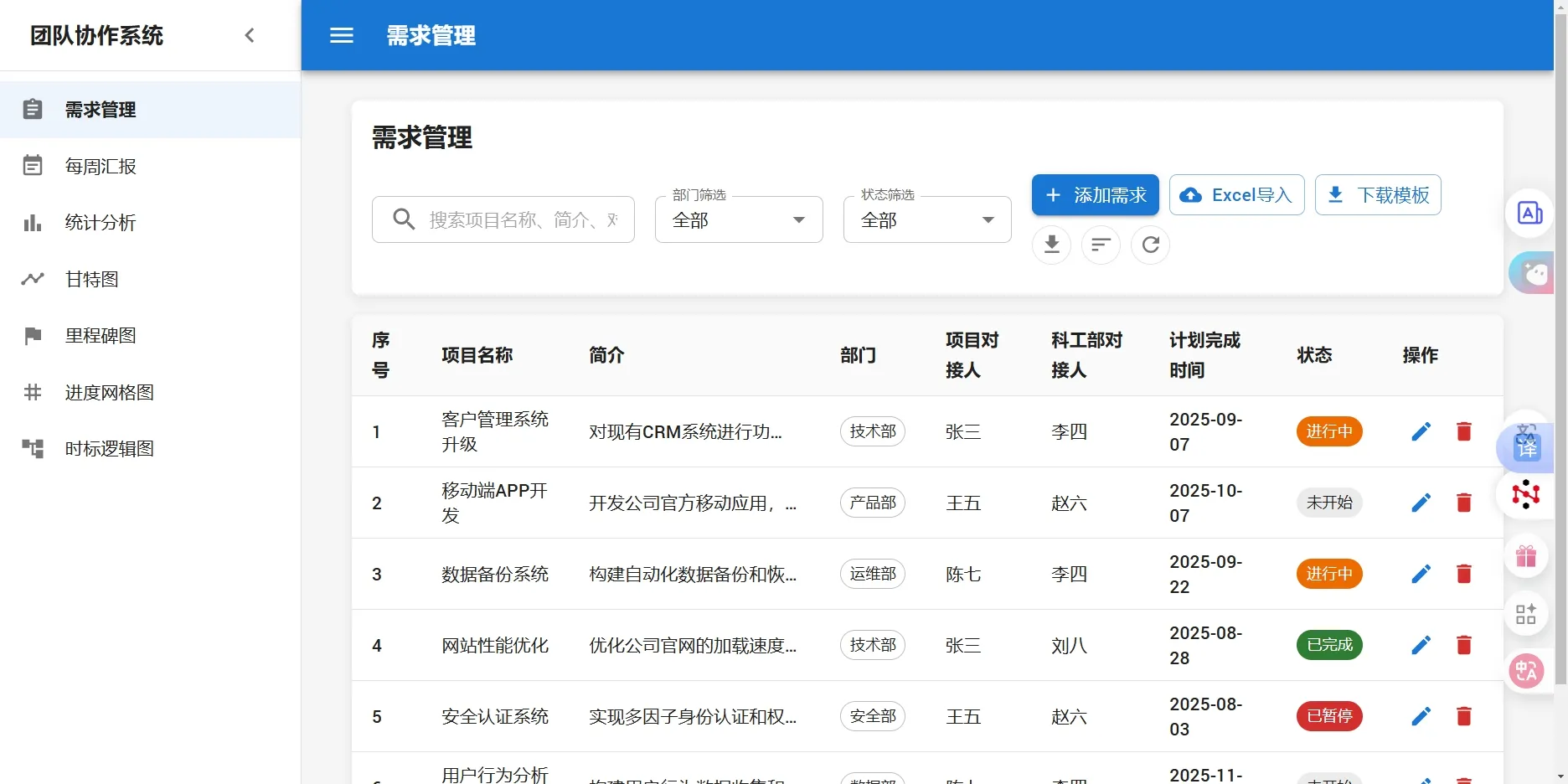This screenshot has height=784, width=1568.
Task: Open 每周汇报 in the sidebar
Action: pyautogui.click(x=101, y=167)
